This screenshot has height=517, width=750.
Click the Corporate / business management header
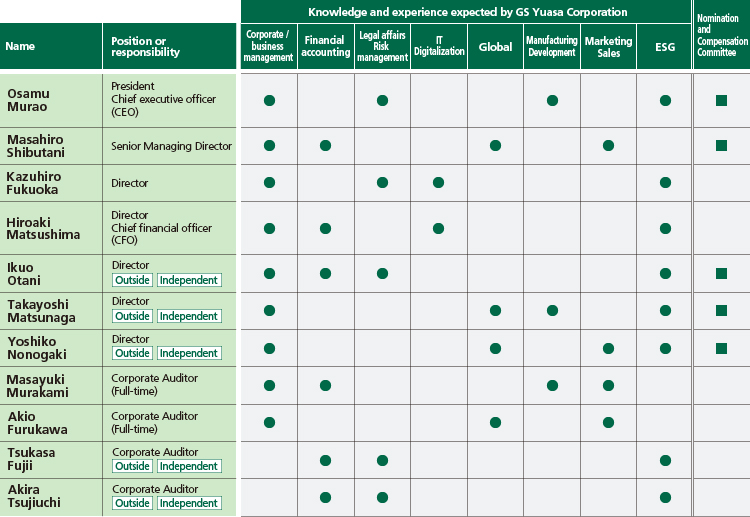[x=268, y=46]
